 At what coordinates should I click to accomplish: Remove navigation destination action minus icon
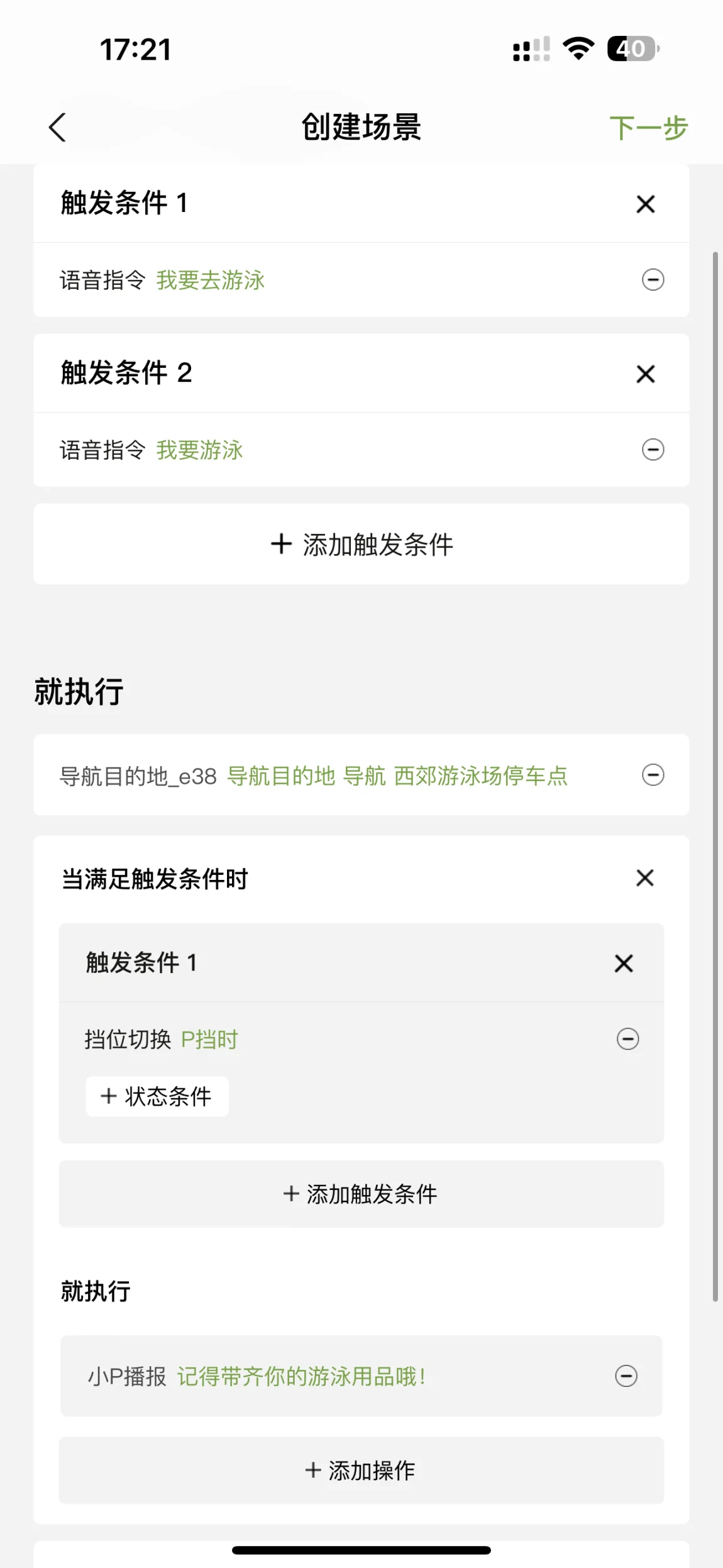pyautogui.click(x=653, y=774)
